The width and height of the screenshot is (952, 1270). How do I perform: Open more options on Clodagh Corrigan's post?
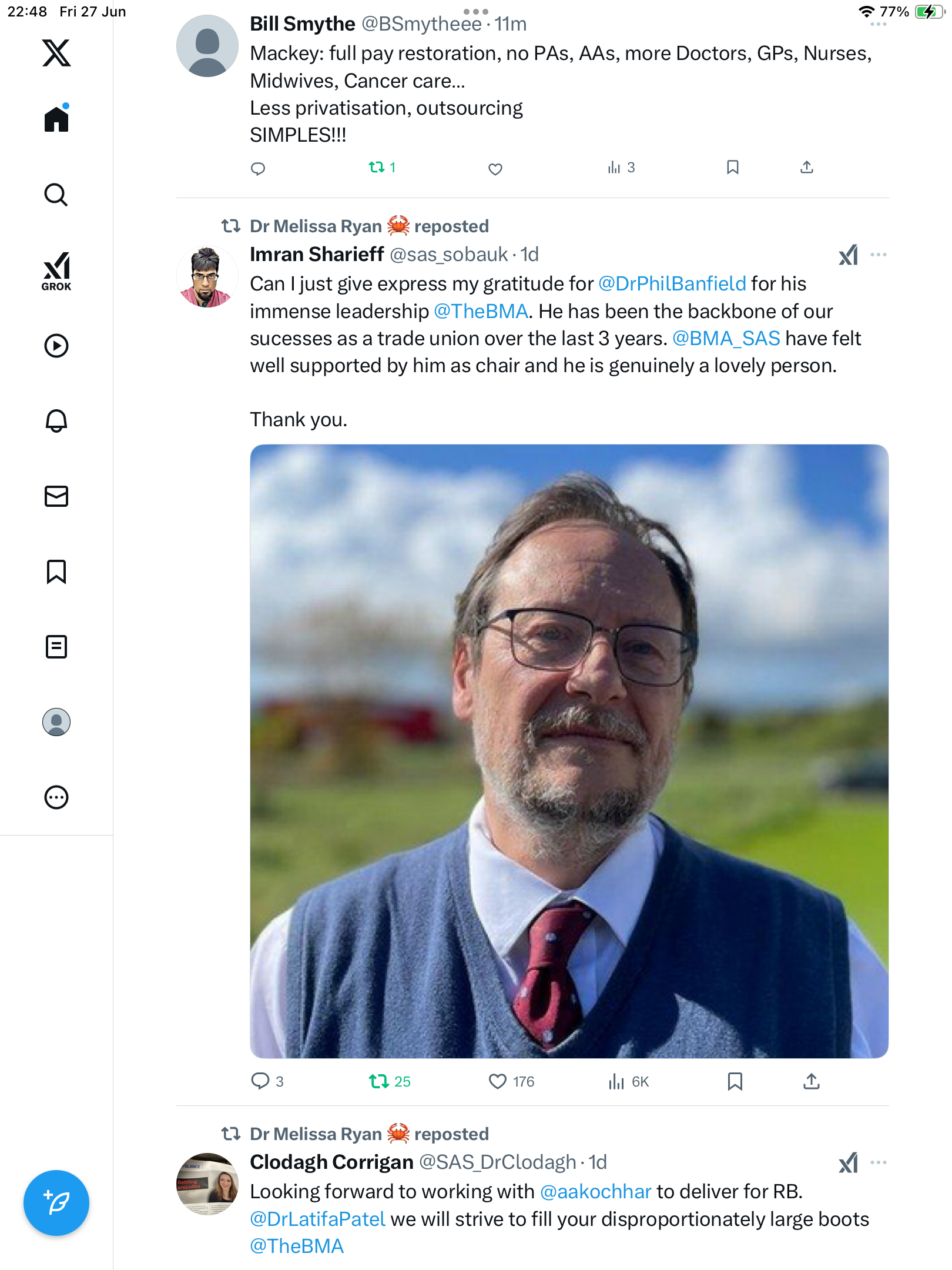point(879,1162)
